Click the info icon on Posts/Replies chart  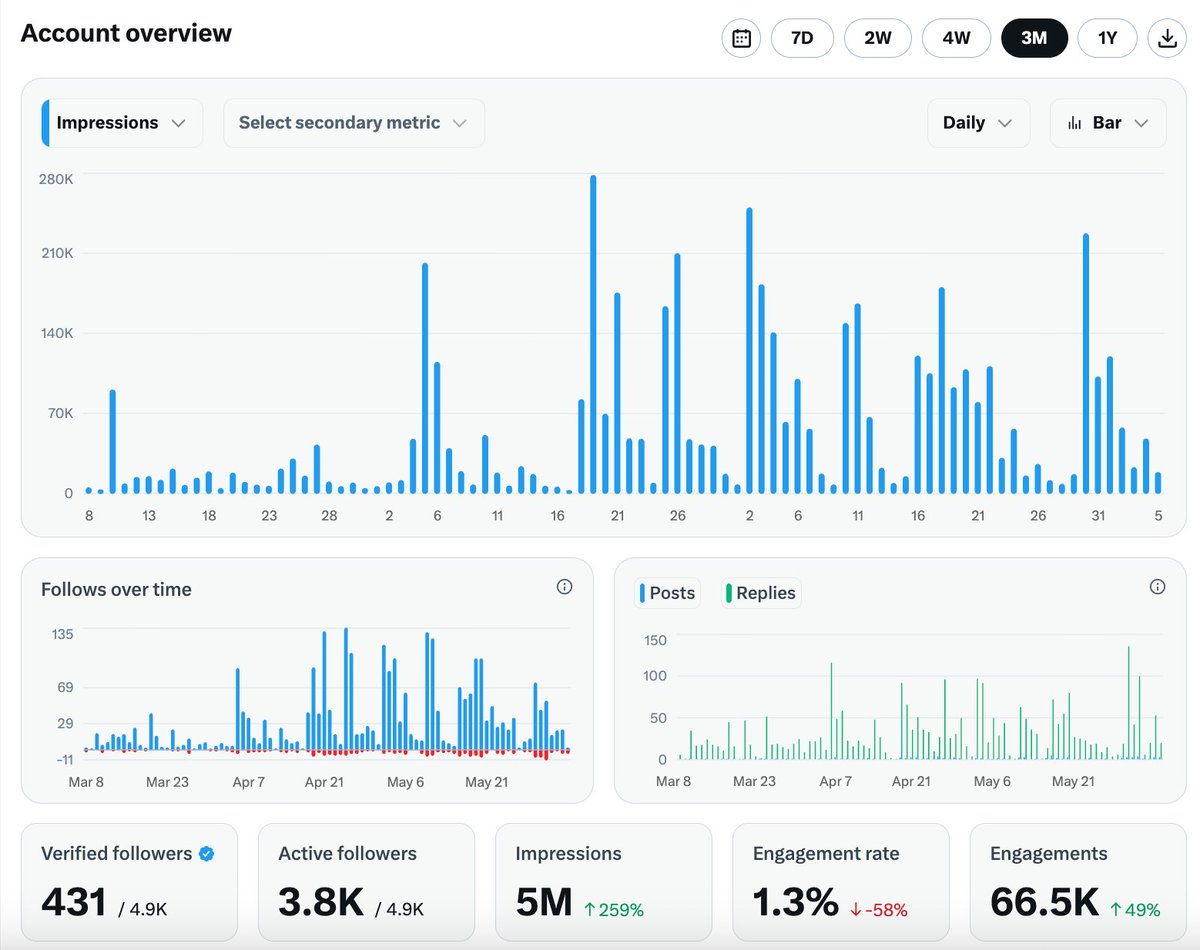1157,587
